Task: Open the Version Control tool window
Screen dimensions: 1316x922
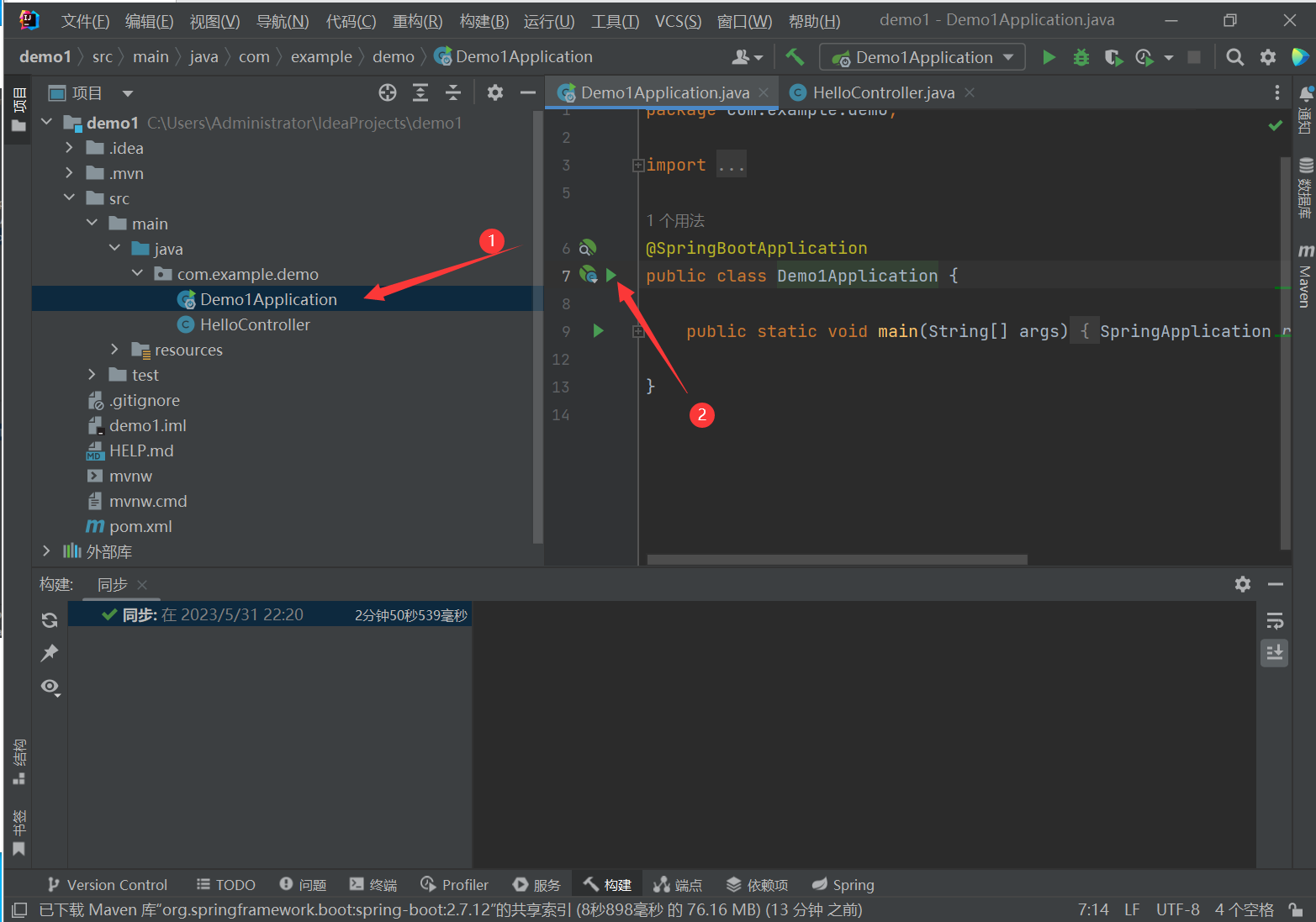Action: tap(108, 885)
